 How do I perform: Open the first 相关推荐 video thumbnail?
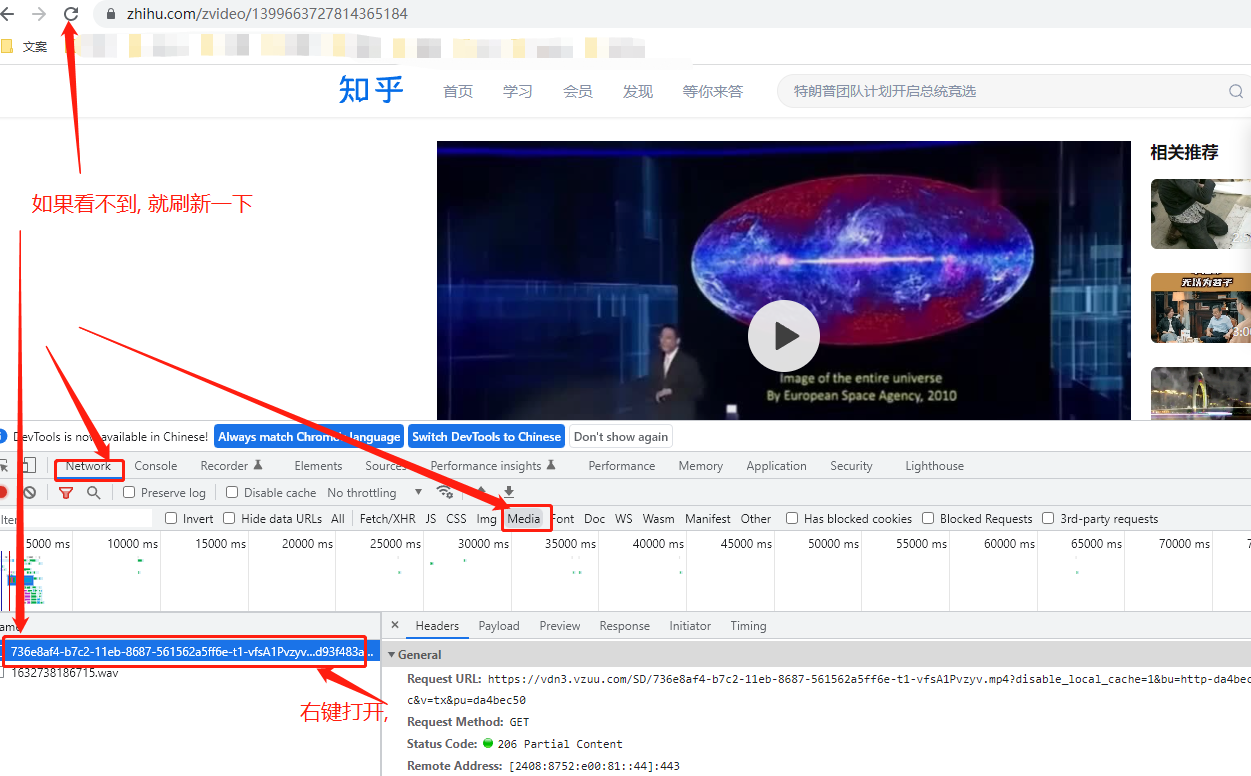[1201, 214]
